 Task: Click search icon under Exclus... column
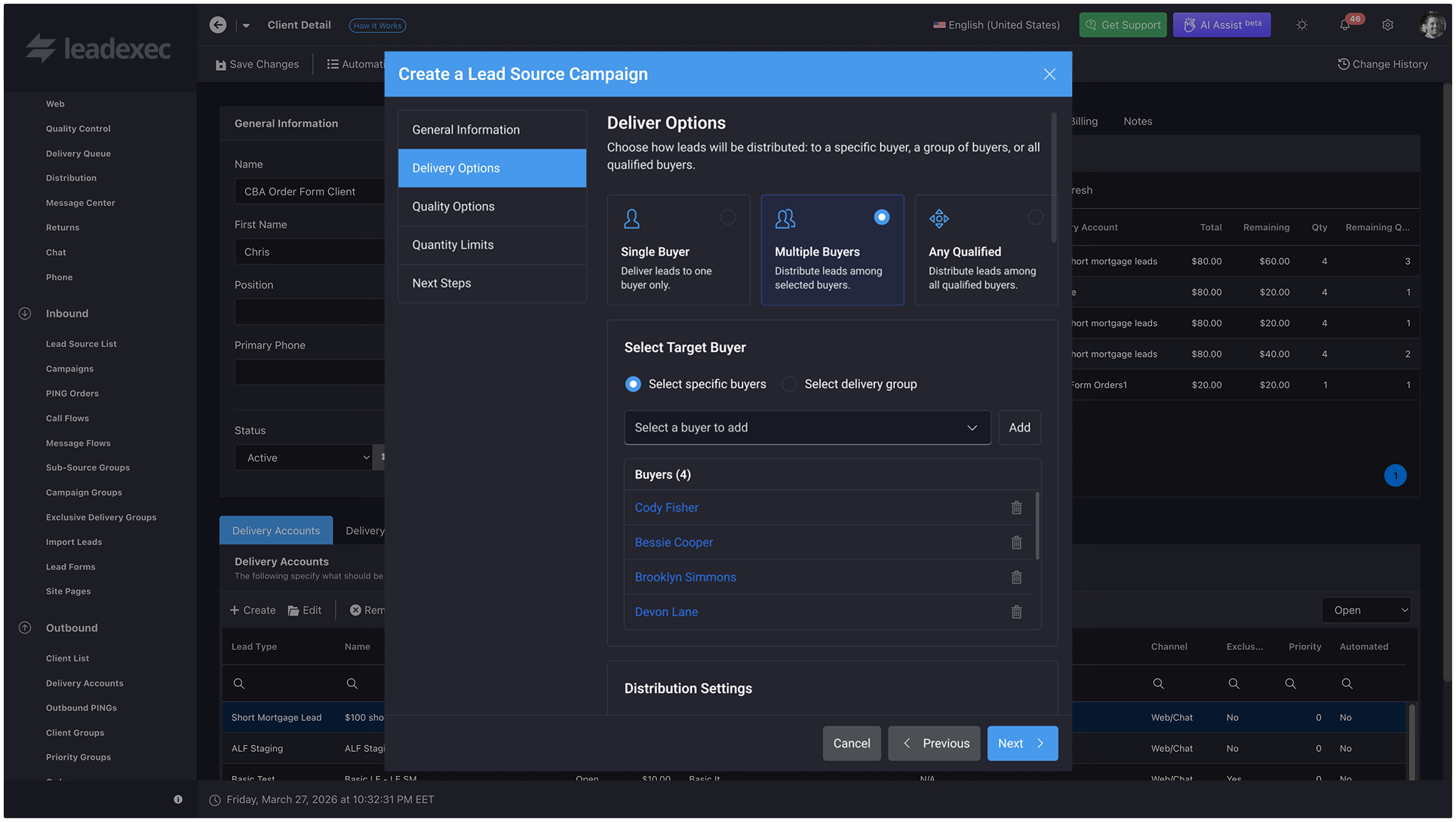[x=1233, y=683]
